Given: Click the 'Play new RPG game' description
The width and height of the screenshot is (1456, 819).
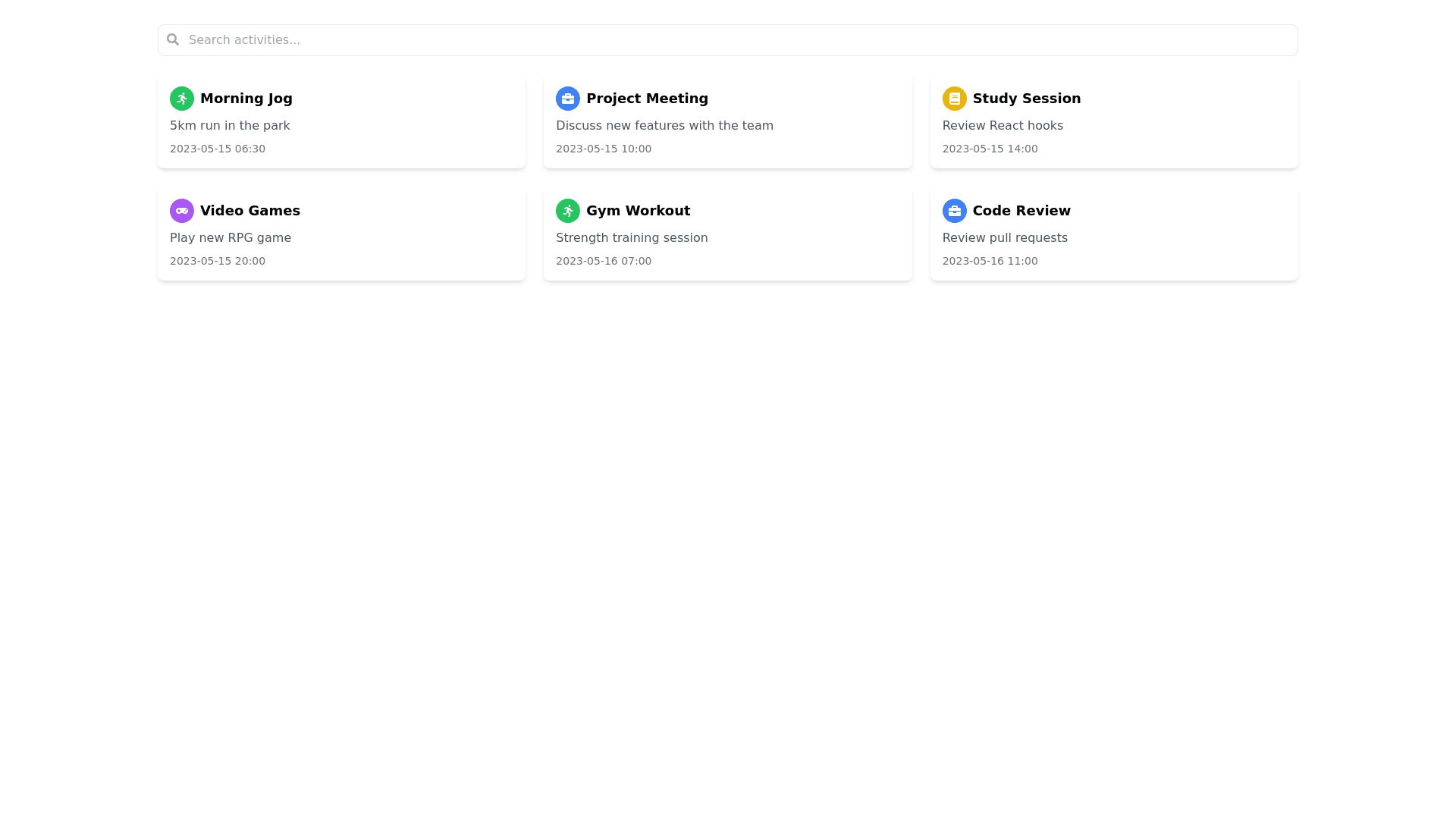Looking at the screenshot, I should pyautogui.click(x=231, y=238).
